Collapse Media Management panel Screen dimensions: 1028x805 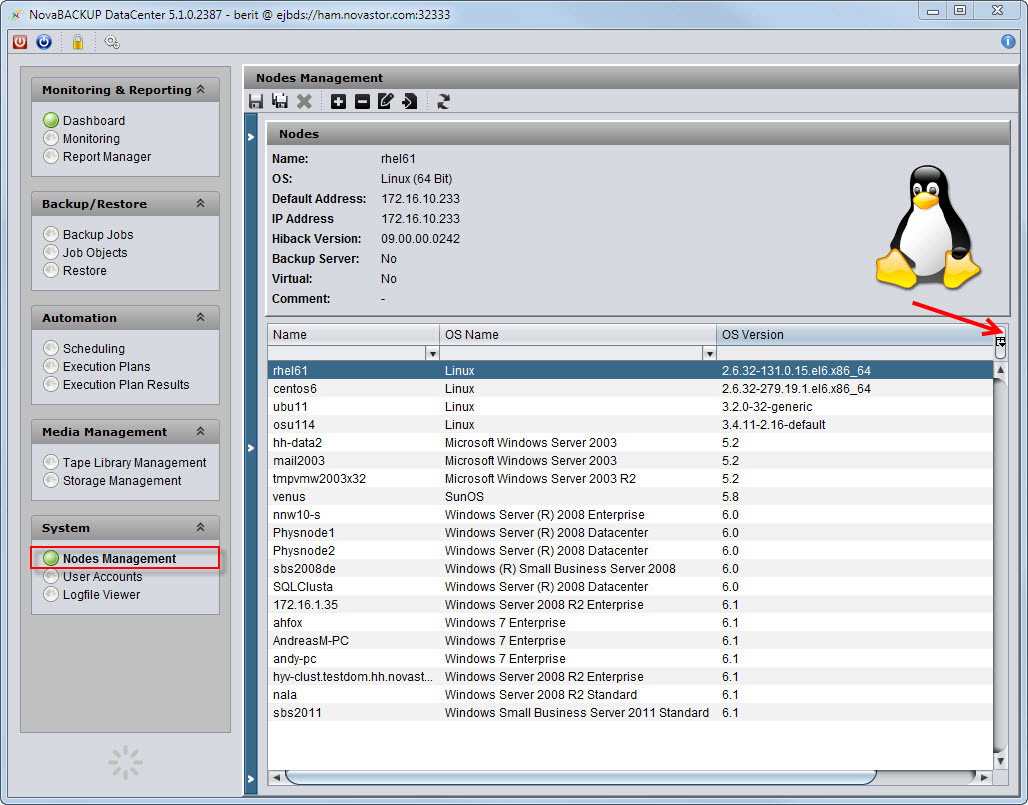tap(201, 431)
